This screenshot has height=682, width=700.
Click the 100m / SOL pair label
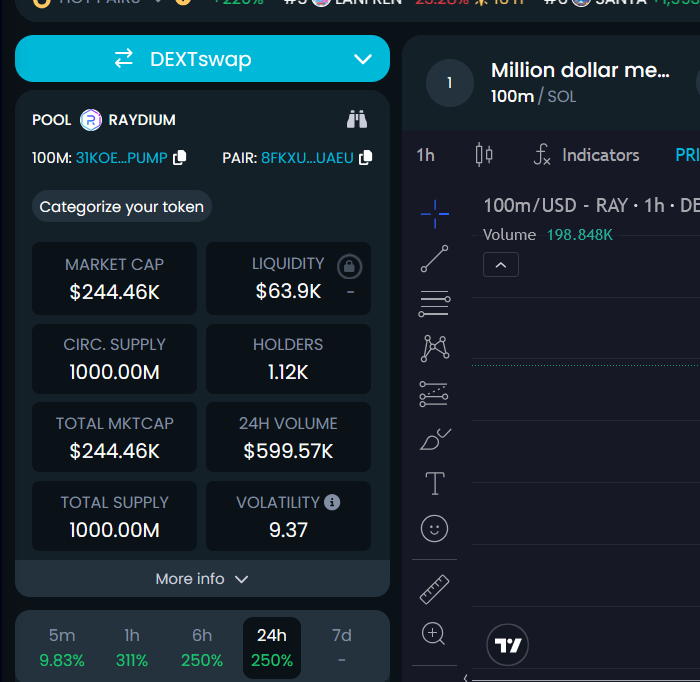[x=533, y=96]
